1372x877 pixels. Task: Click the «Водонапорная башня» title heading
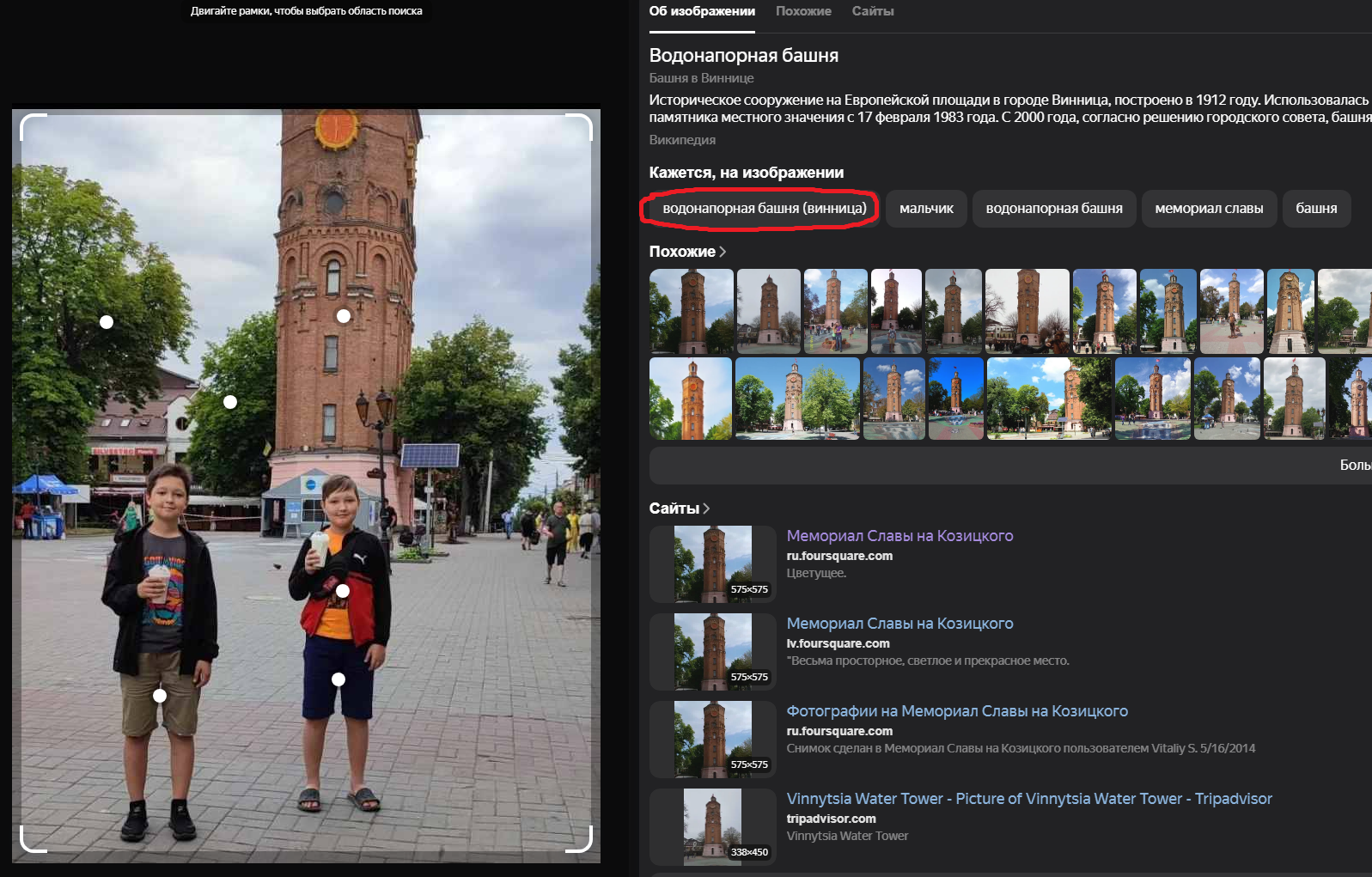point(744,56)
